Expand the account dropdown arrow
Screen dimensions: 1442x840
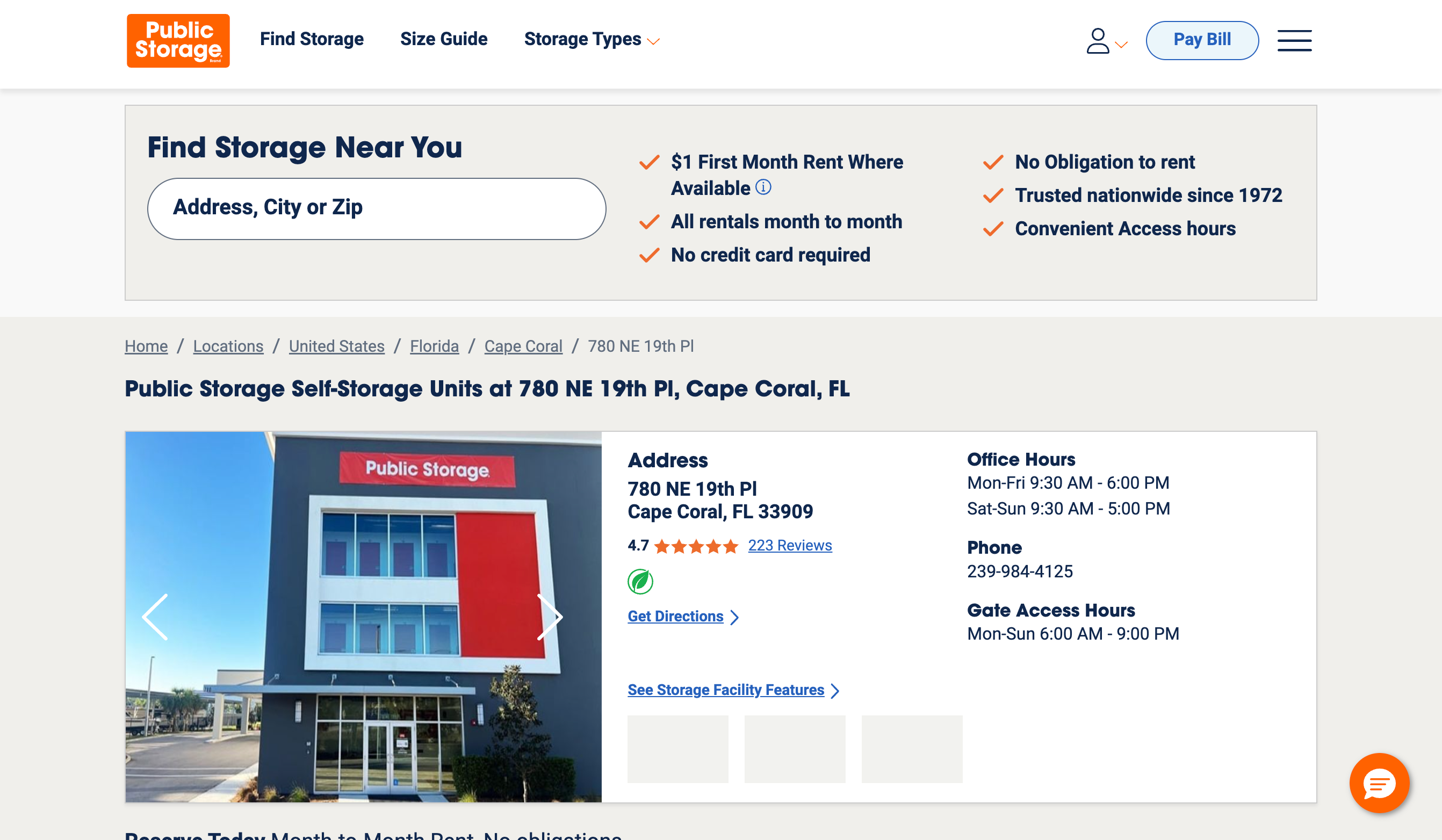pos(1122,44)
